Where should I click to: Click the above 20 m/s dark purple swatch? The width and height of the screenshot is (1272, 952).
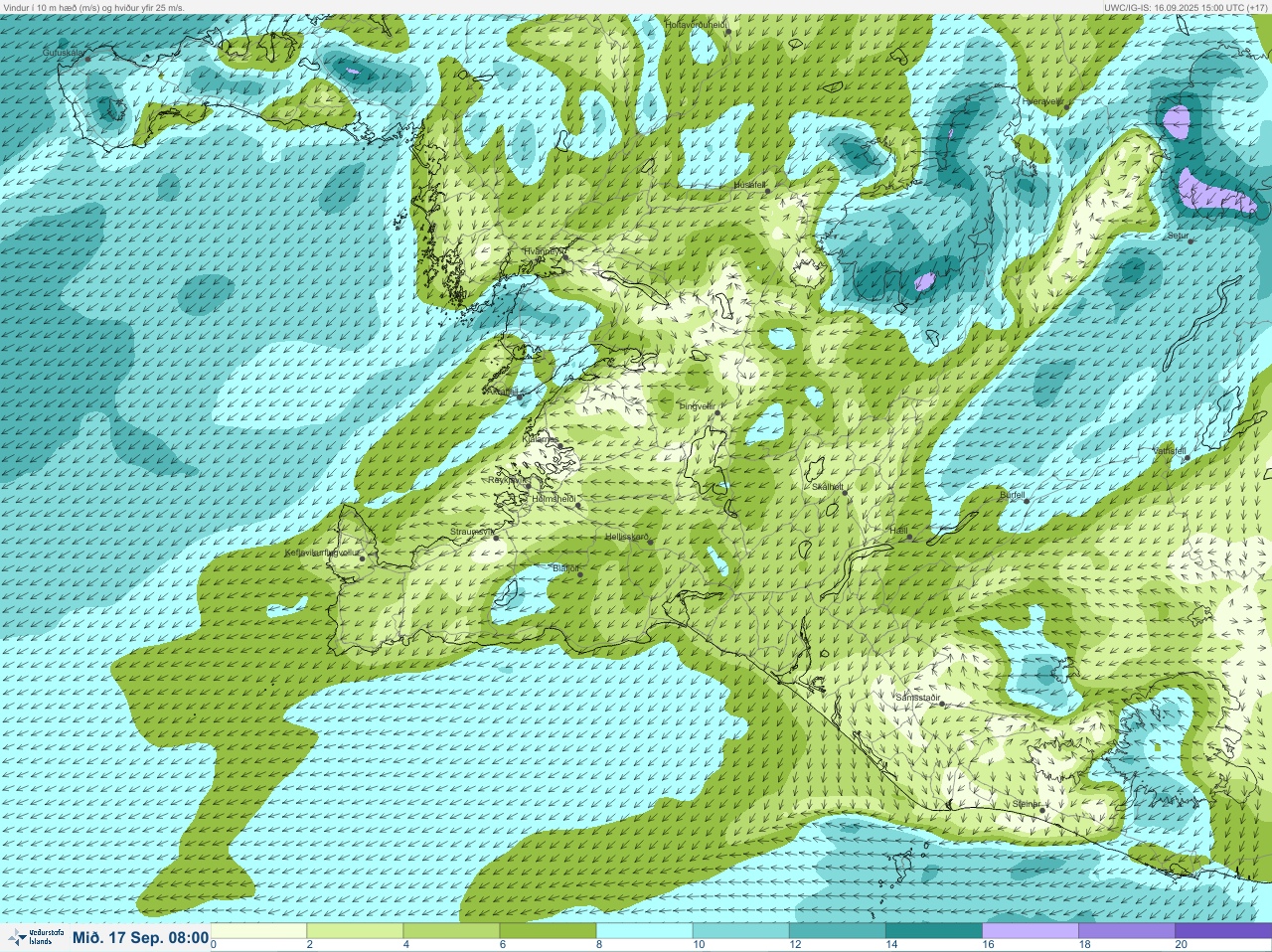1222,931
